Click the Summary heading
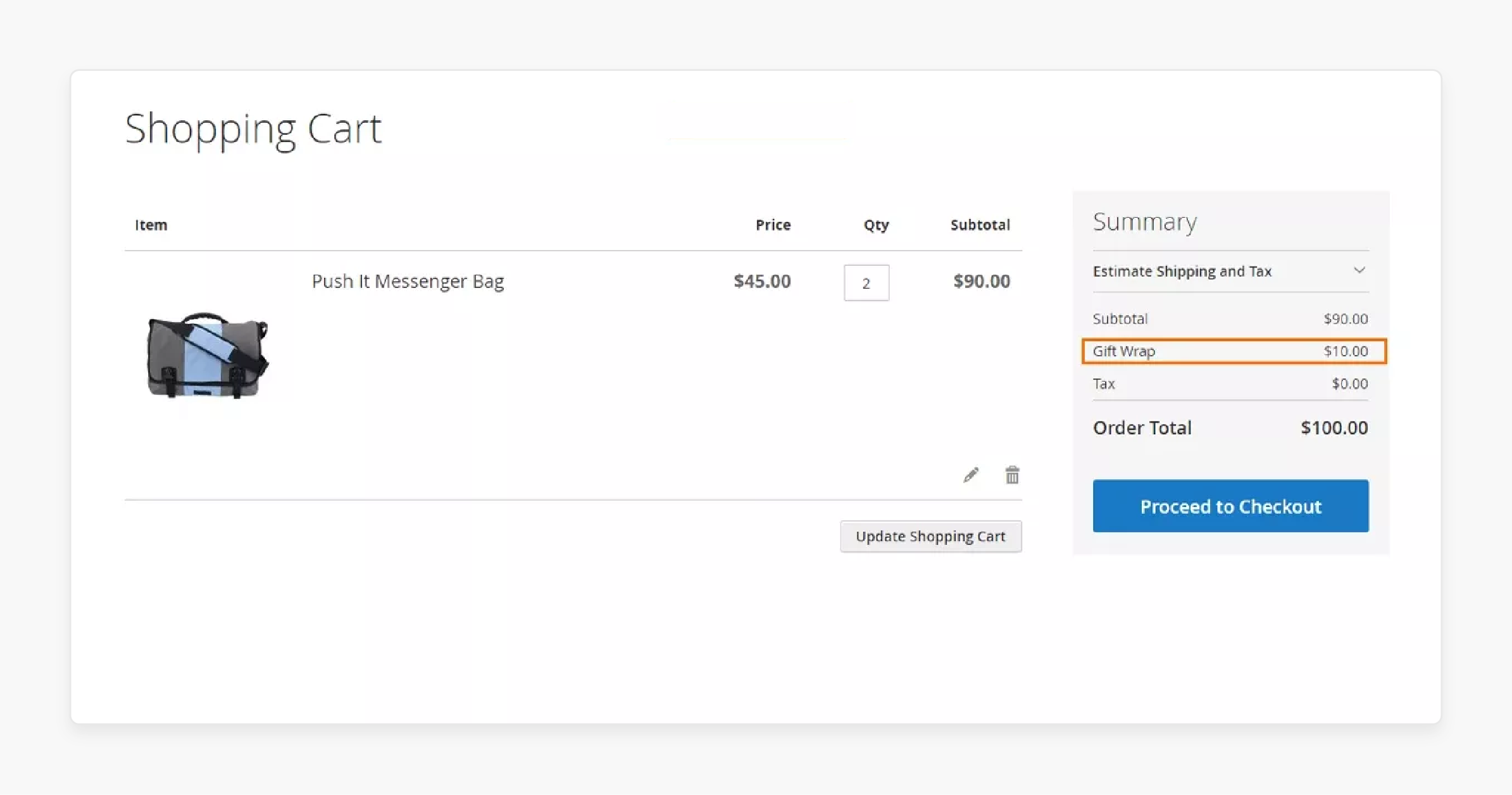Viewport: 1512px width, 795px height. click(1145, 222)
